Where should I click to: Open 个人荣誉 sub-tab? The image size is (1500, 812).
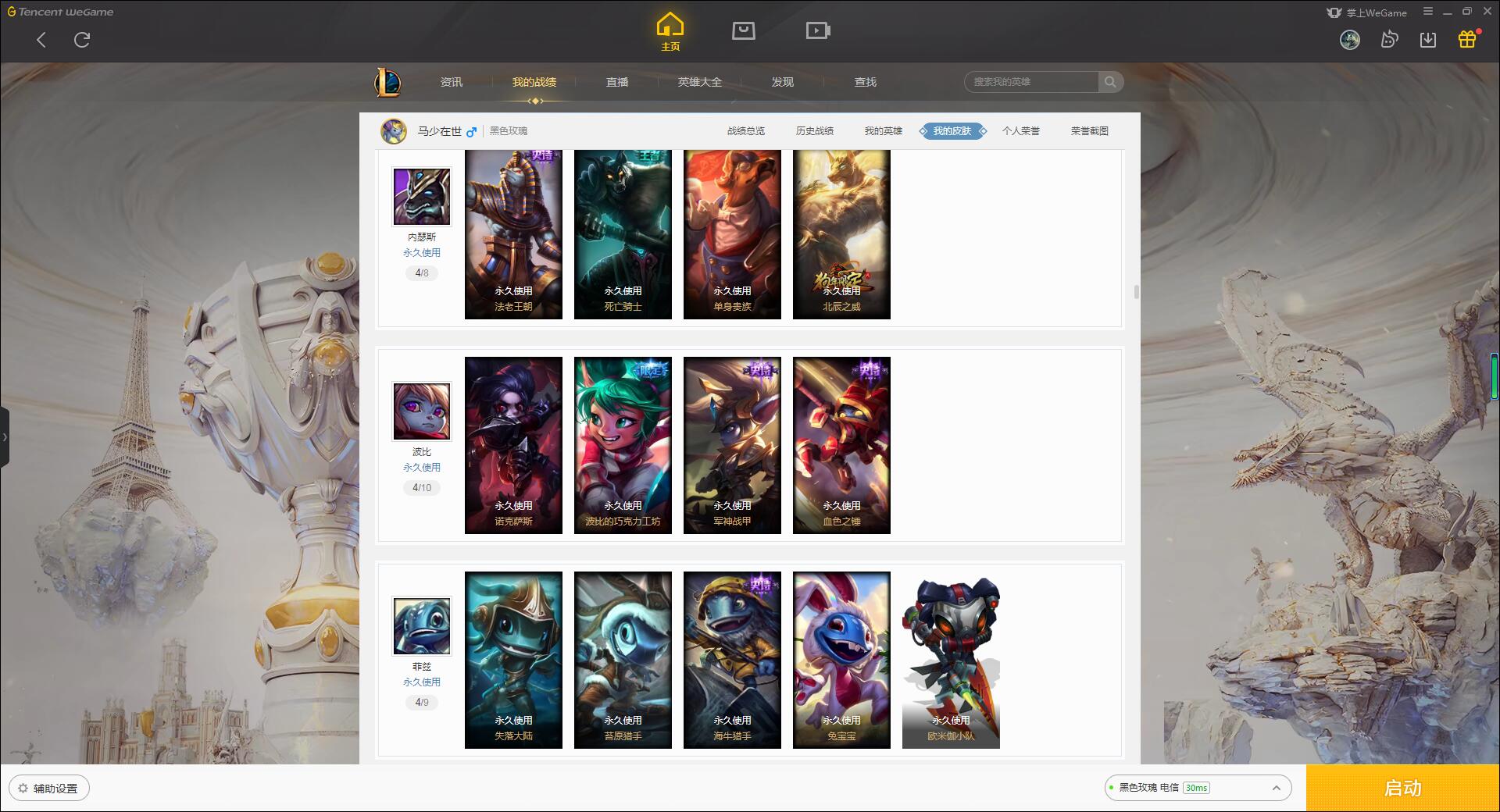coord(1021,131)
